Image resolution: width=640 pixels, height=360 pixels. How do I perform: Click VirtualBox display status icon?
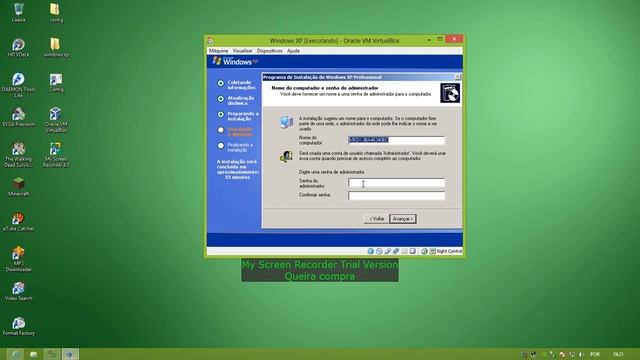coord(413,251)
